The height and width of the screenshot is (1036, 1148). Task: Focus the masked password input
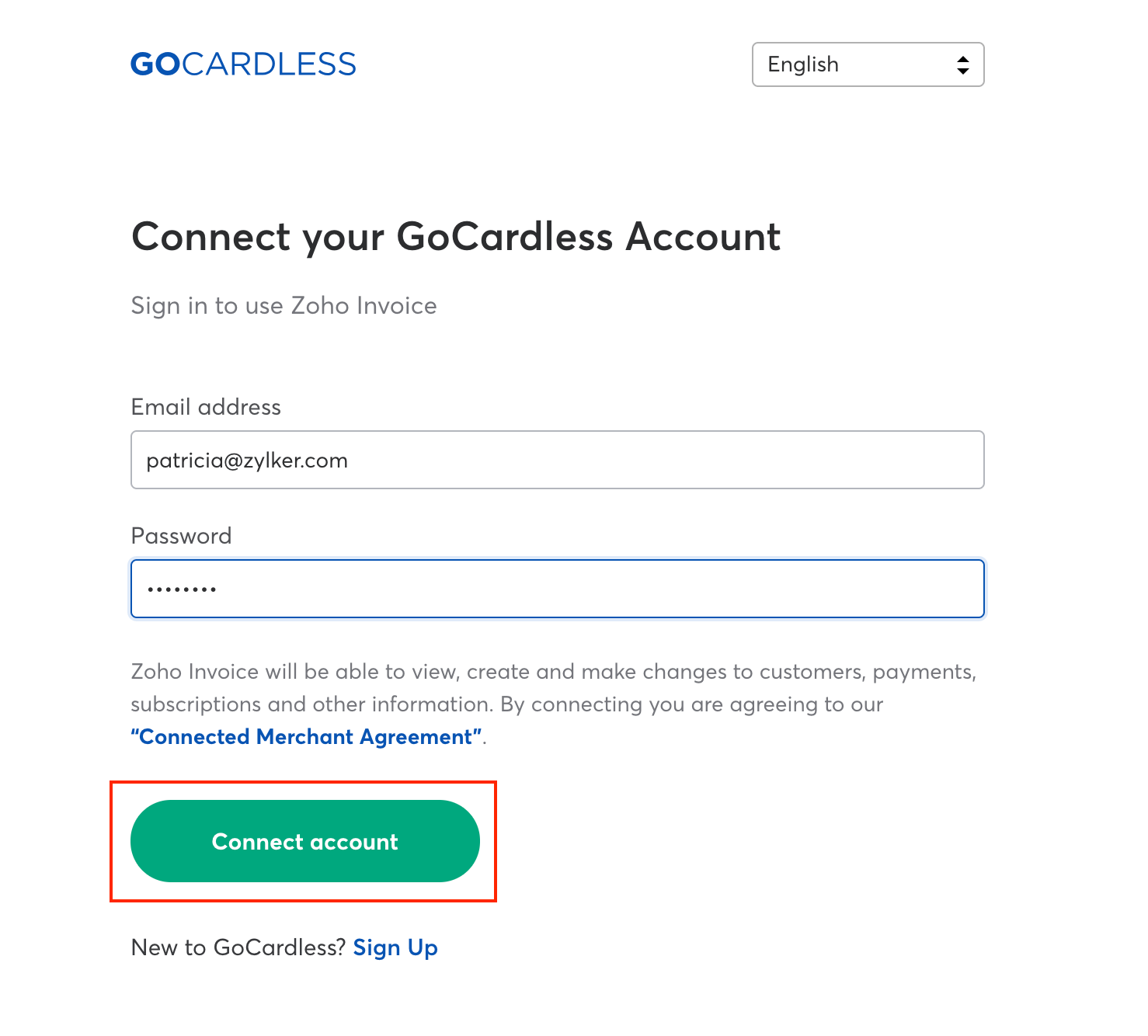coord(557,589)
